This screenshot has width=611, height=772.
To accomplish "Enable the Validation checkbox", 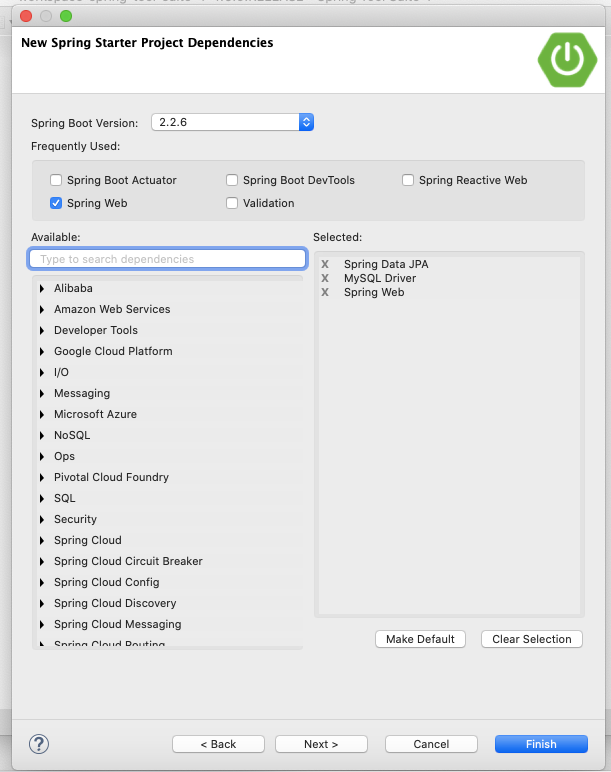I will click(232, 203).
